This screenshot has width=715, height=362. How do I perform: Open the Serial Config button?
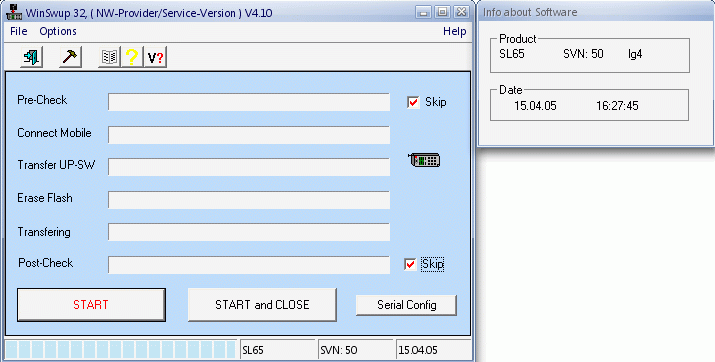[406, 305]
